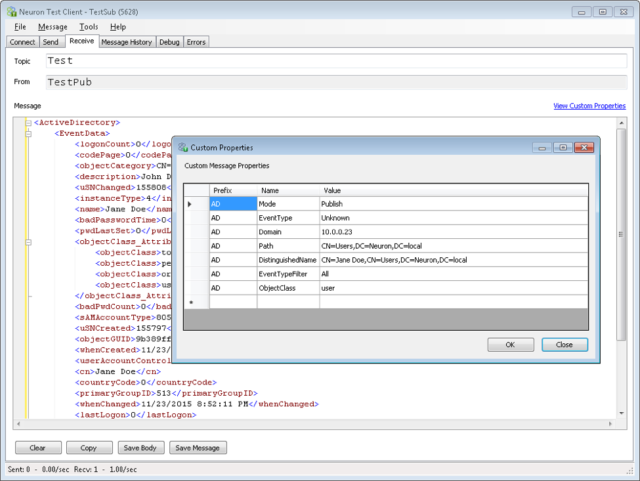The width and height of the screenshot is (640, 481).
Task: Click the Clear button
Action: [37, 448]
